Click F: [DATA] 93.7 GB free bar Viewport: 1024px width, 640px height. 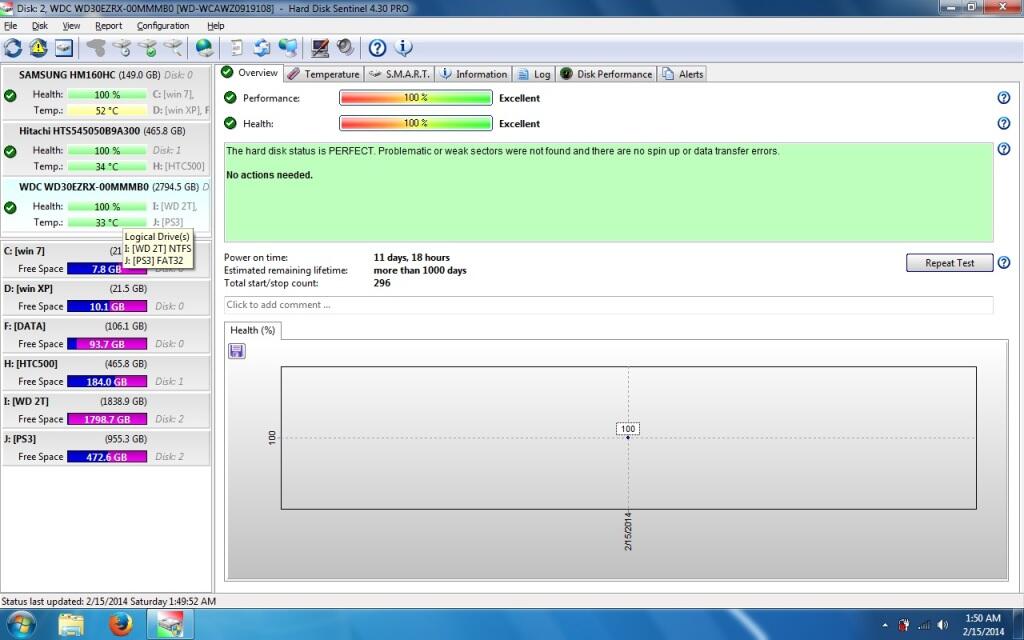(107, 344)
